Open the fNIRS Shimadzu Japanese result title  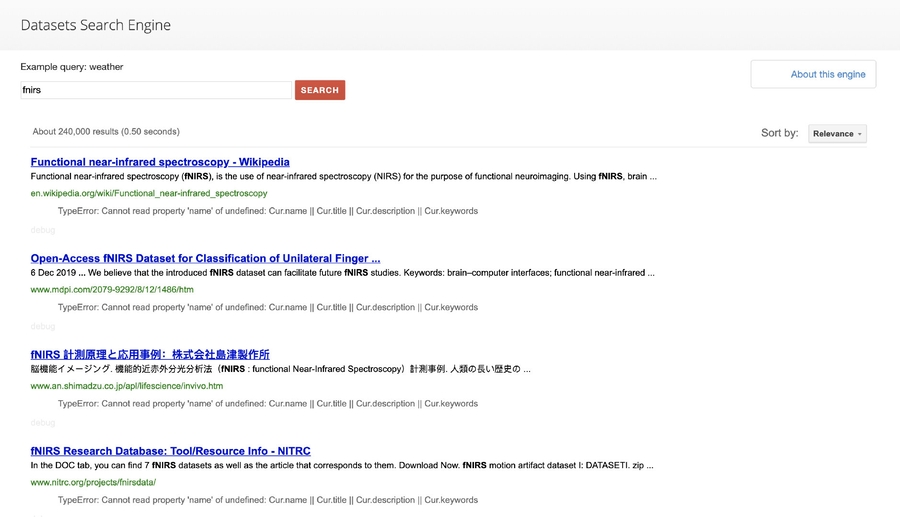[150, 355]
